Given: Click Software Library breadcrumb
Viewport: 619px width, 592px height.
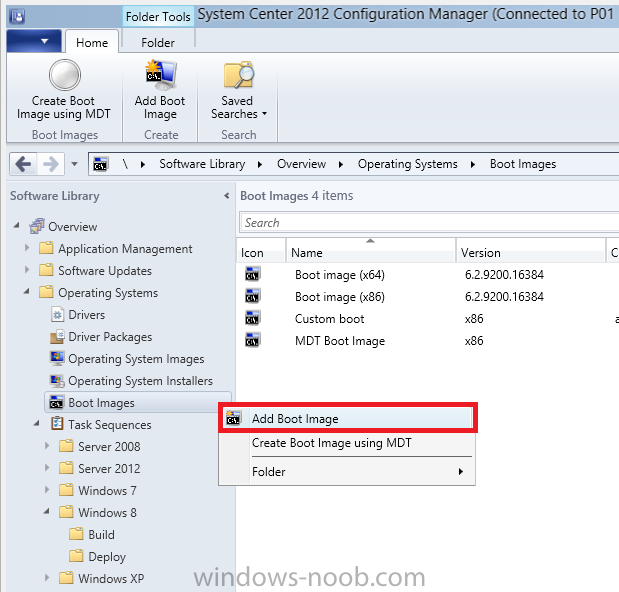Looking at the screenshot, I should [x=202, y=164].
